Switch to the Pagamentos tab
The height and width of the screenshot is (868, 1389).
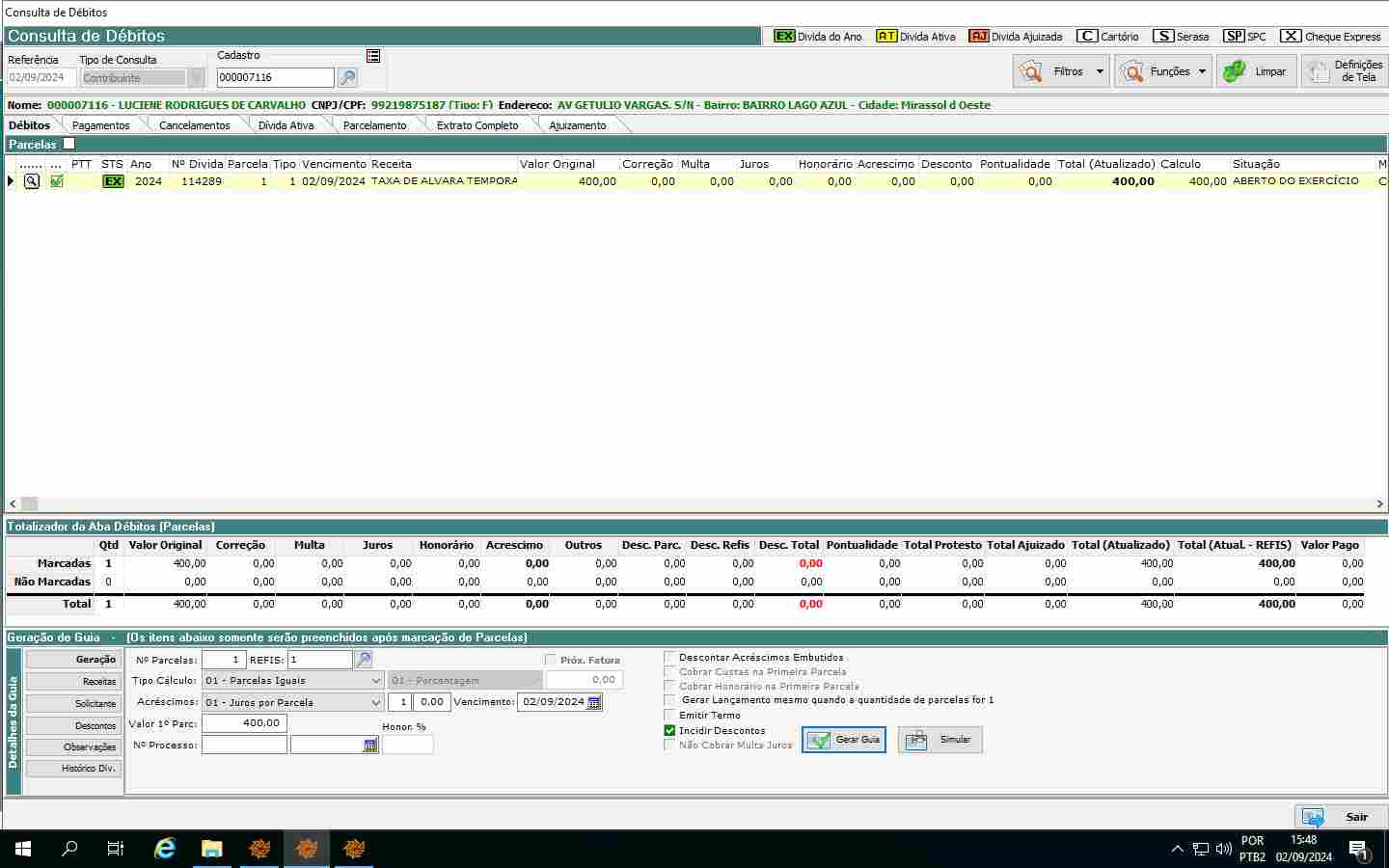[100, 125]
